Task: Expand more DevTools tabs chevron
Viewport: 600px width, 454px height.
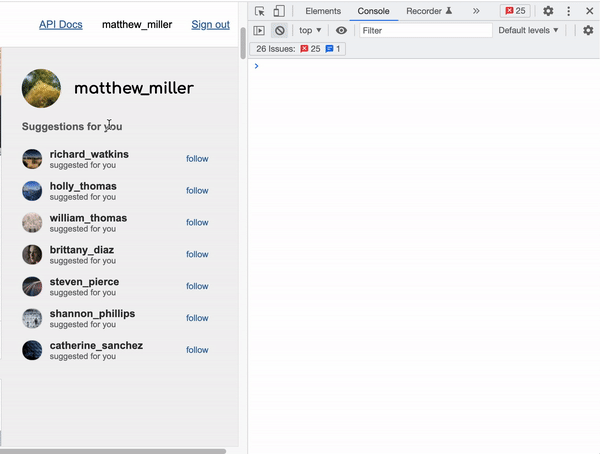Action: [x=476, y=11]
